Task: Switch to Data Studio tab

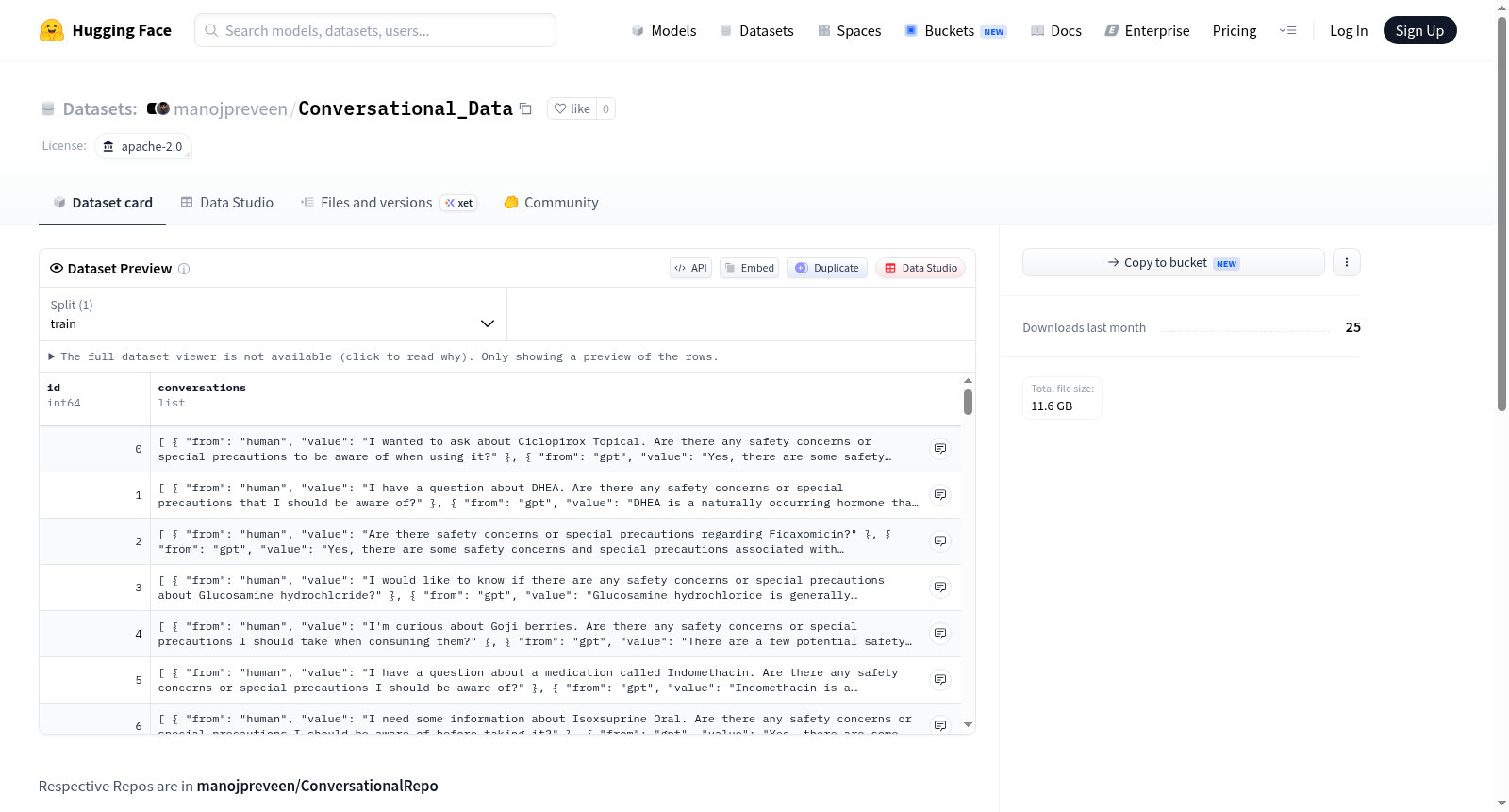Action: click(227, 203)
